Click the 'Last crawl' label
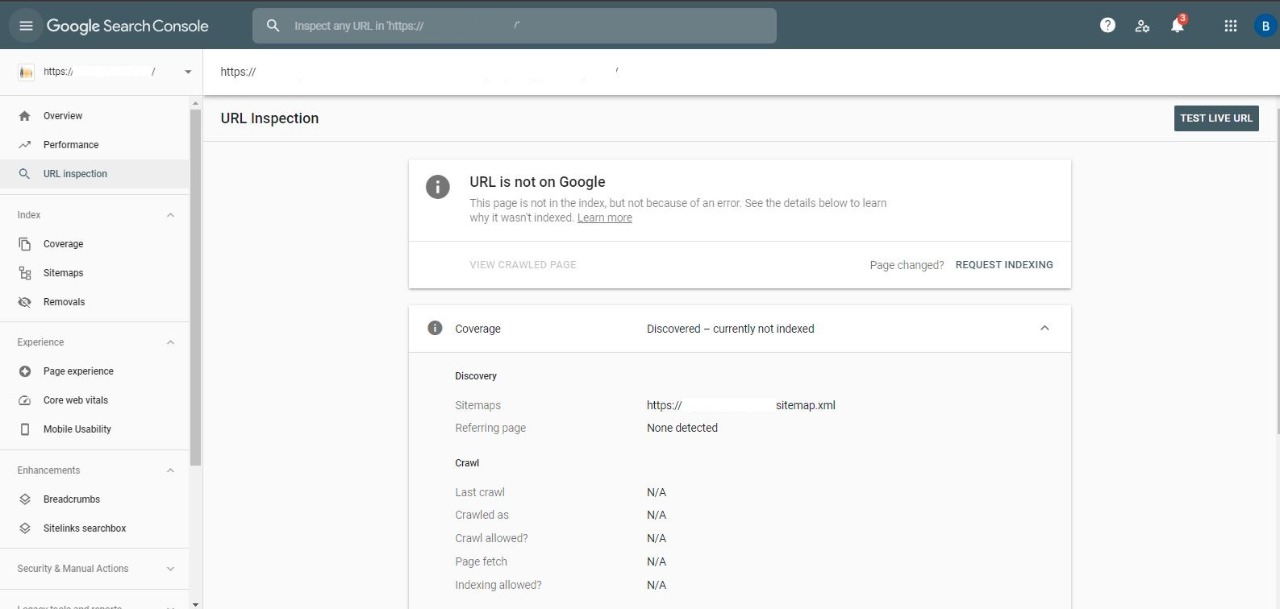 point(480,492)
